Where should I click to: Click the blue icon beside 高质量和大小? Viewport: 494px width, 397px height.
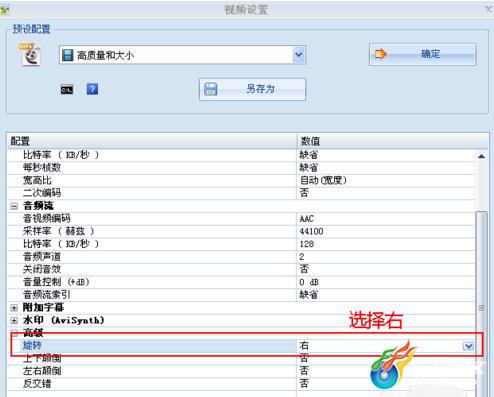[x=68, y=55]
